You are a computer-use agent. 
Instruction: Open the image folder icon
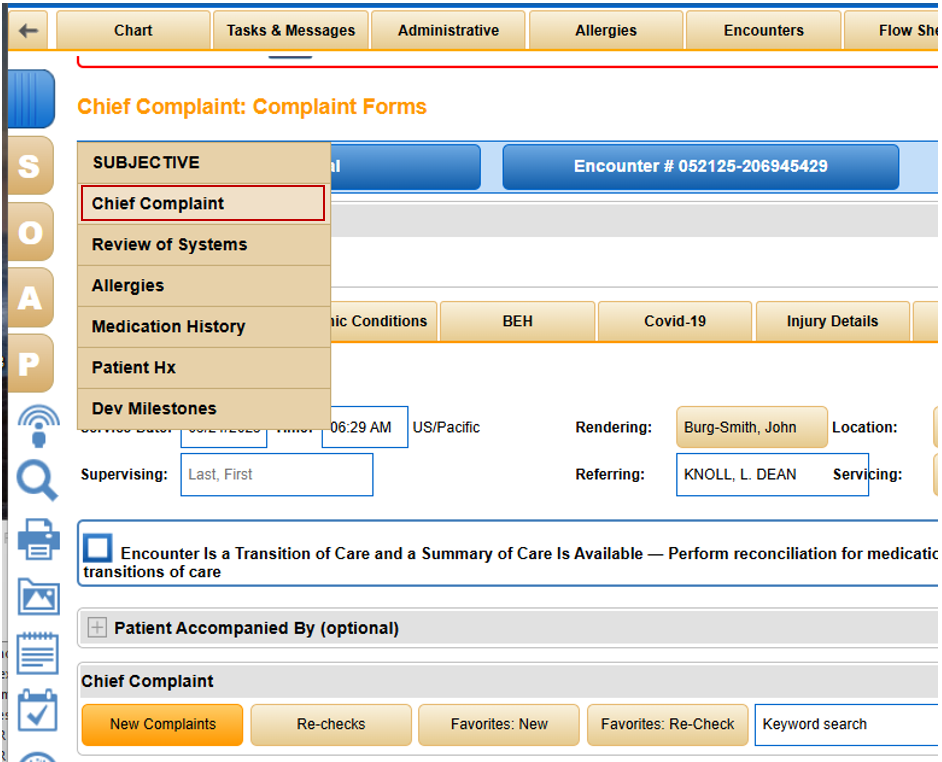click(38, 597)
